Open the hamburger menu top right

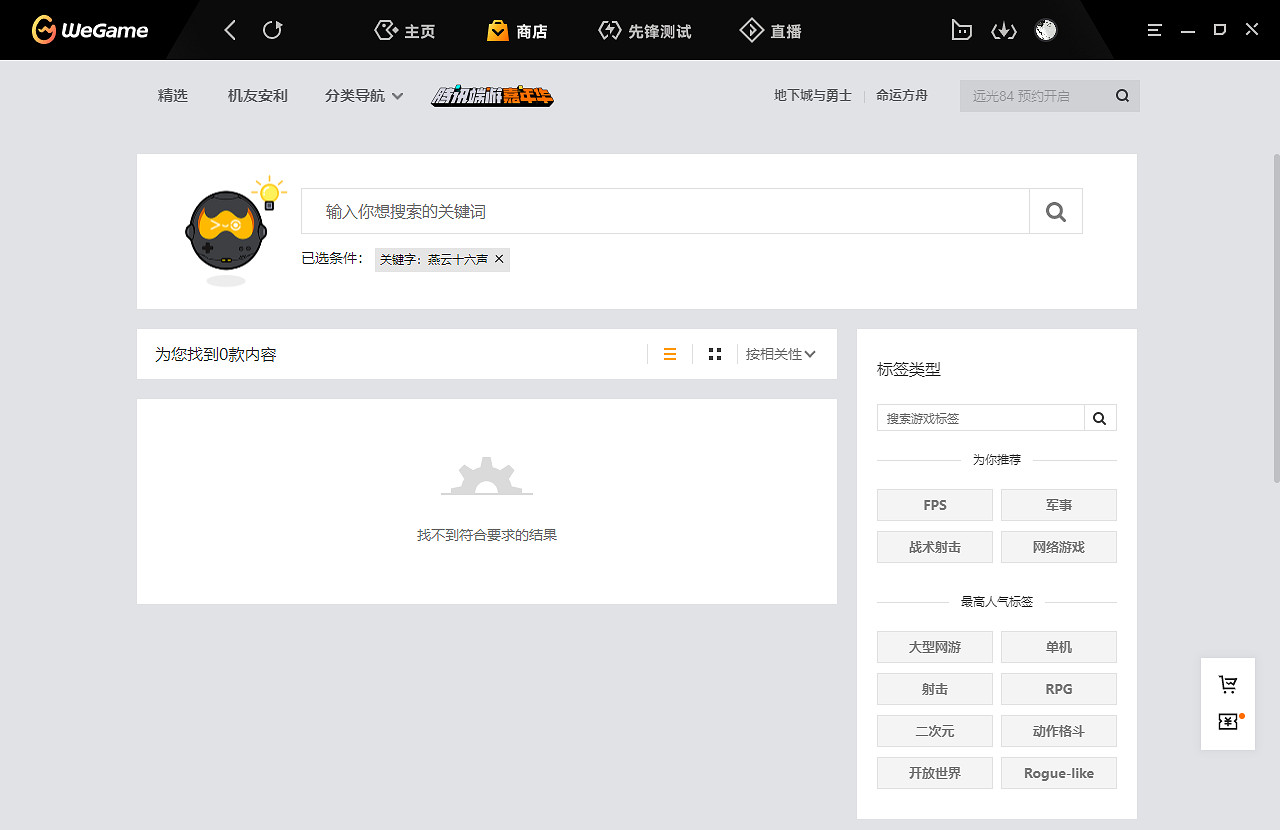click(x=1154, y=30)
